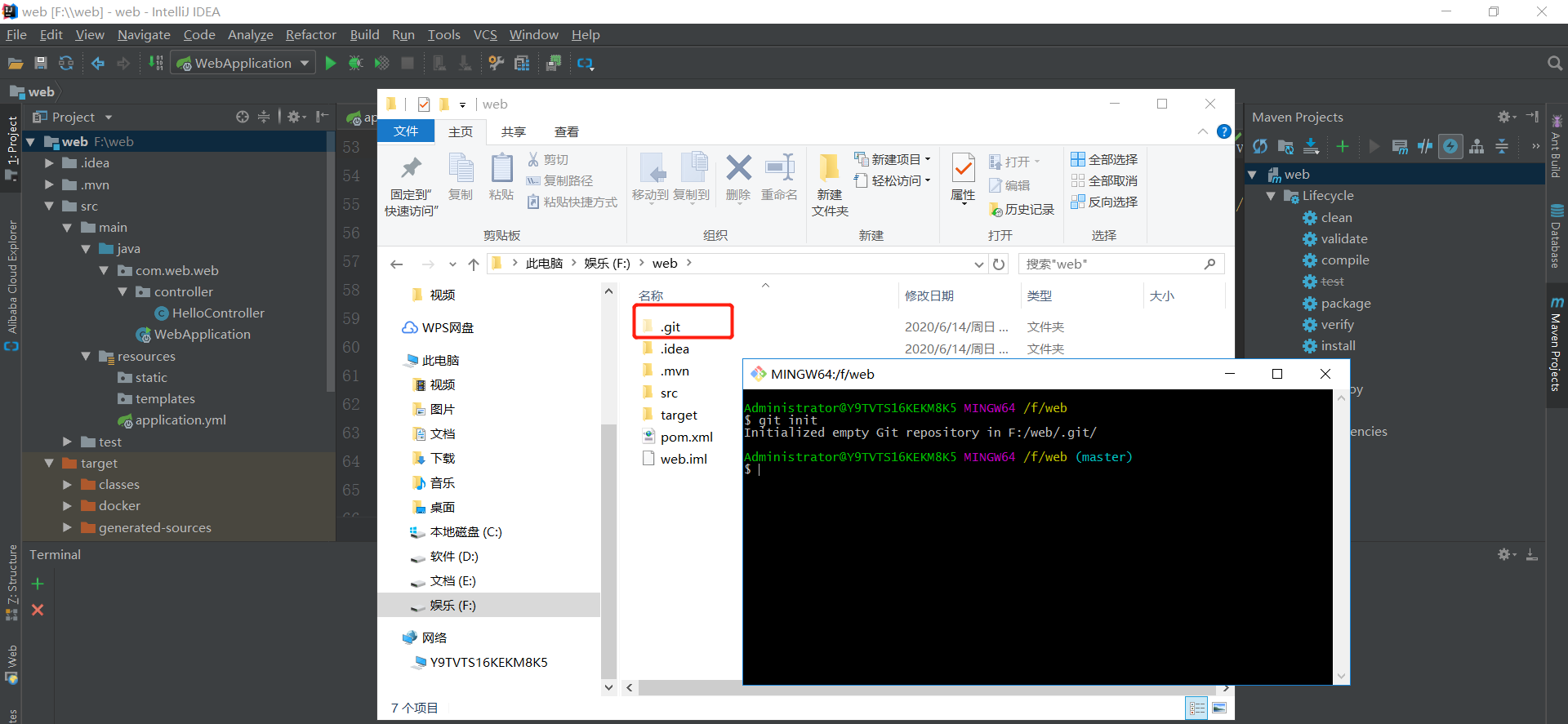Image resolution: width=1568 pixels, height=724 pixels.
Task: Click the Save All floppy icon
Action: click(x=41, y=63)
